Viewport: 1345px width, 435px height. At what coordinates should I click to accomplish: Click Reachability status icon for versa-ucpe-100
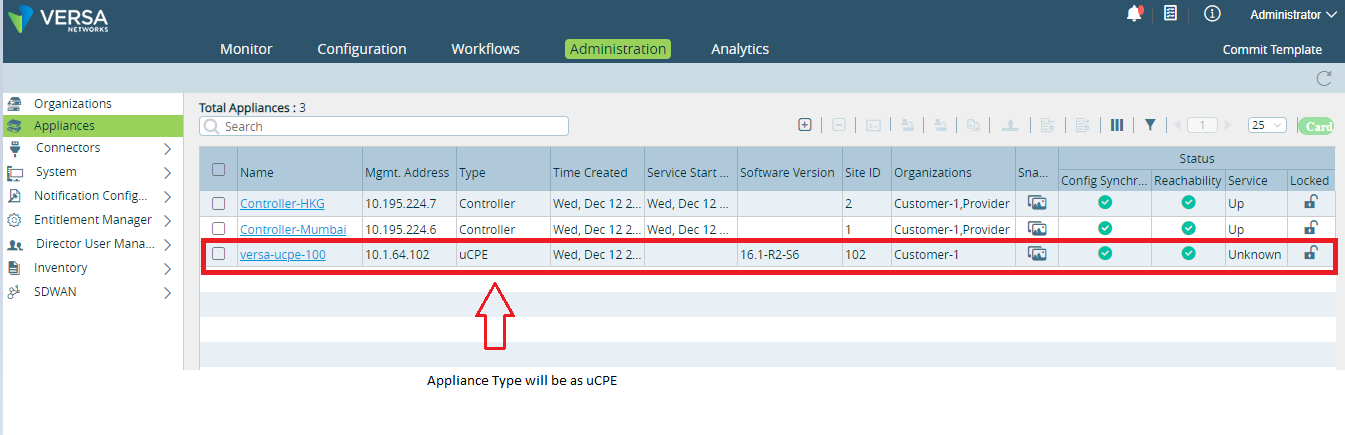[x=1188, y=253]
